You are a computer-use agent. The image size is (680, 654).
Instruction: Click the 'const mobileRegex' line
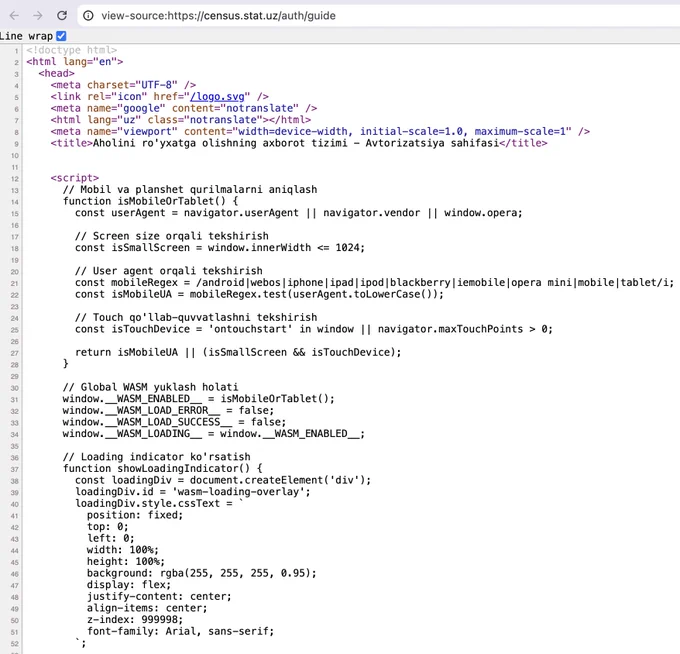click(375, 283)
